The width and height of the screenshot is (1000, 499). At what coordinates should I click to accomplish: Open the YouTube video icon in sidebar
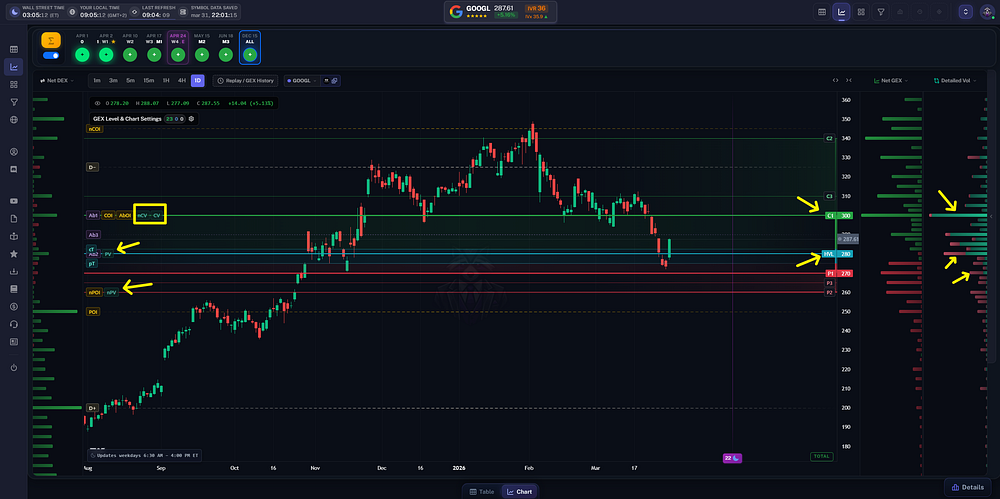click(14, 201)
